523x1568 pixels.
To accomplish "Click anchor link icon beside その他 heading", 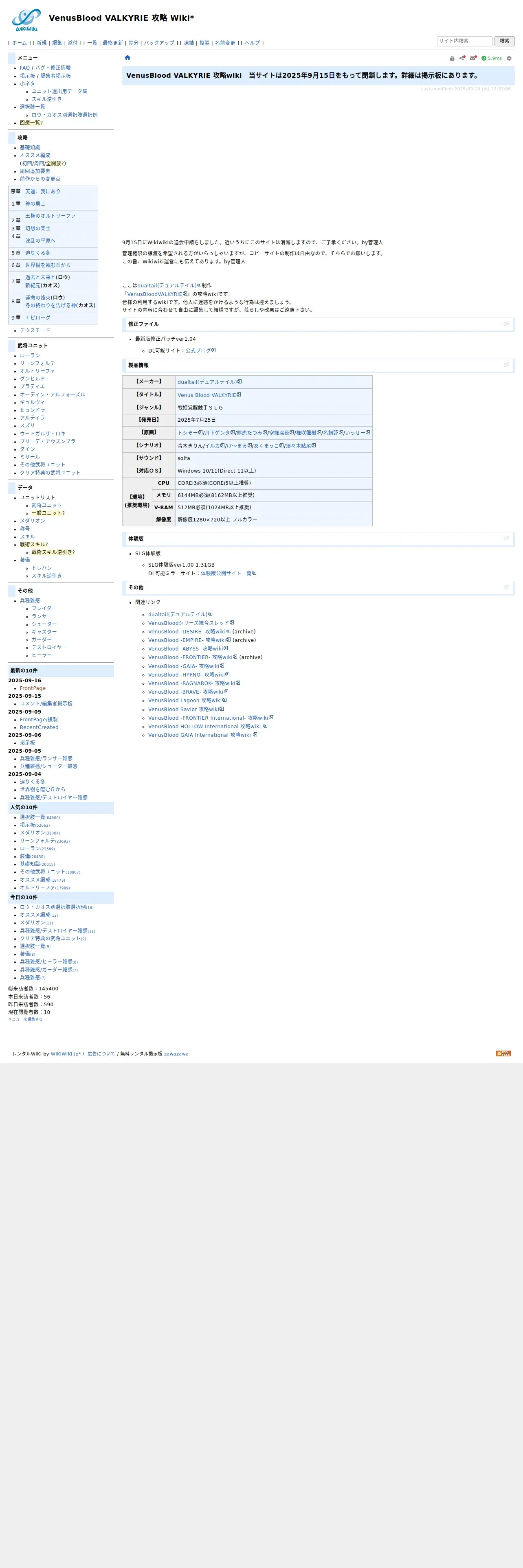I will pyautogui.click(x=506, y=587).
